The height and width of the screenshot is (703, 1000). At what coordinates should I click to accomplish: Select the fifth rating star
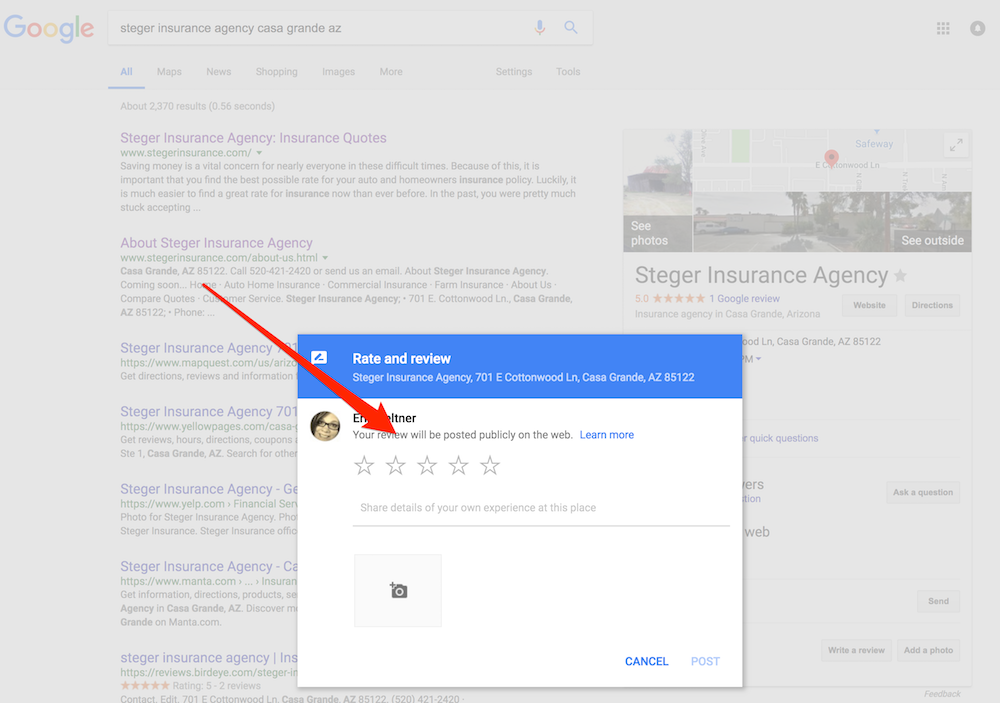(x=489, y=465)
